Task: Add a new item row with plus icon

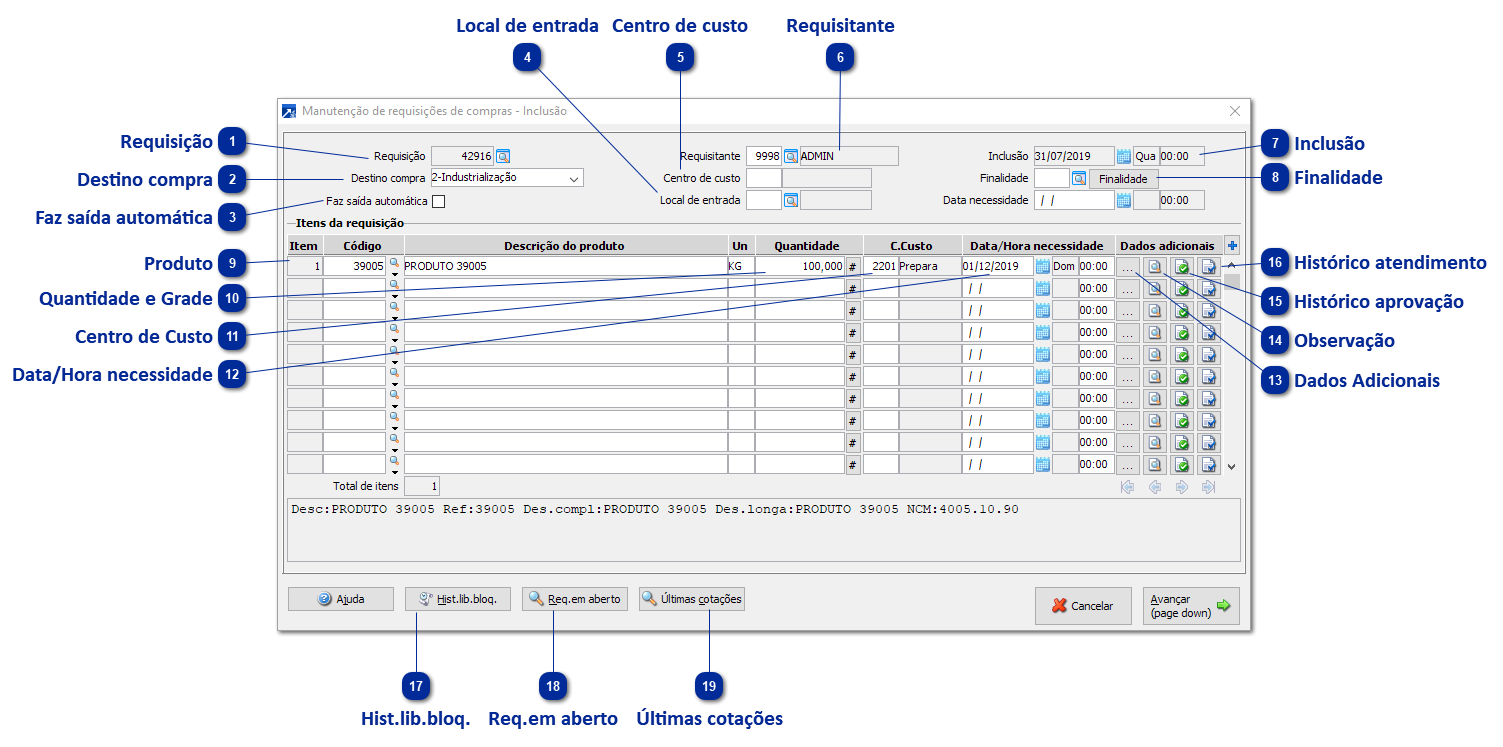Action: [x=1232, y=245]
